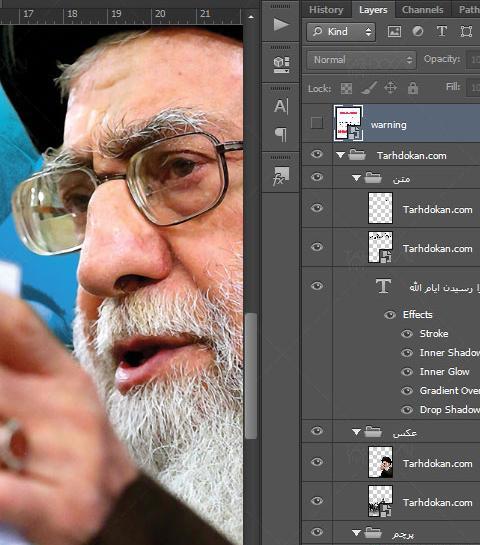Switch to the Channels tab
Viewport: 480px width, 545px height.
423,10
